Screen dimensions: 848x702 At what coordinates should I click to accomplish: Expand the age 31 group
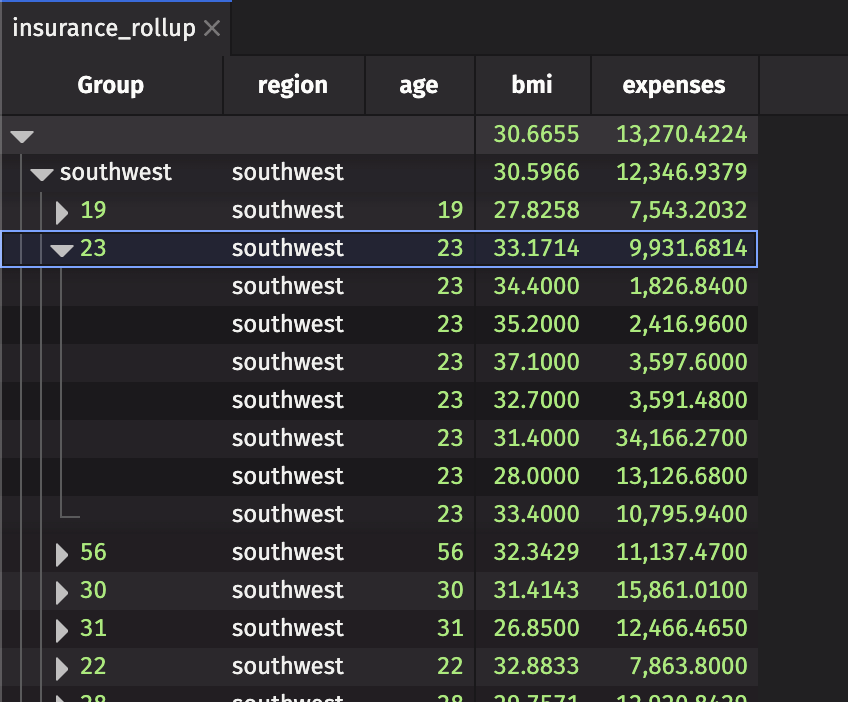(x=61, y=628)
